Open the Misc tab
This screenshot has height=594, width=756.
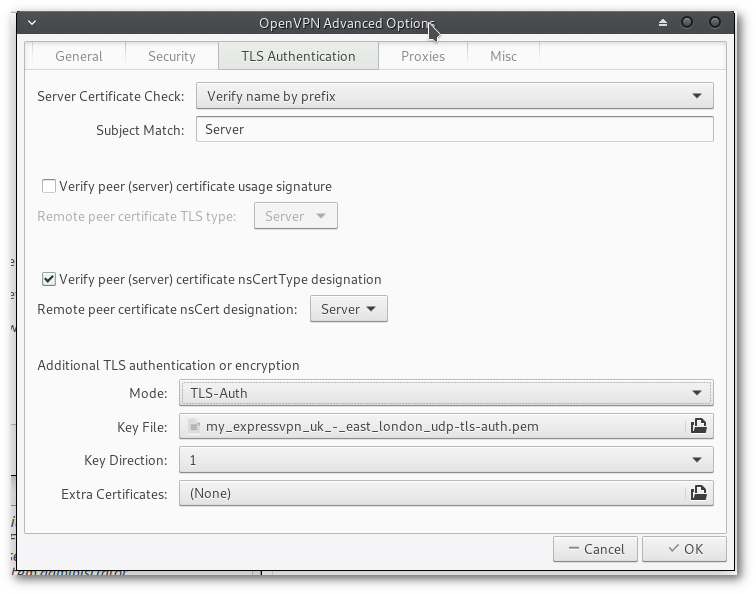click(503, 56)
